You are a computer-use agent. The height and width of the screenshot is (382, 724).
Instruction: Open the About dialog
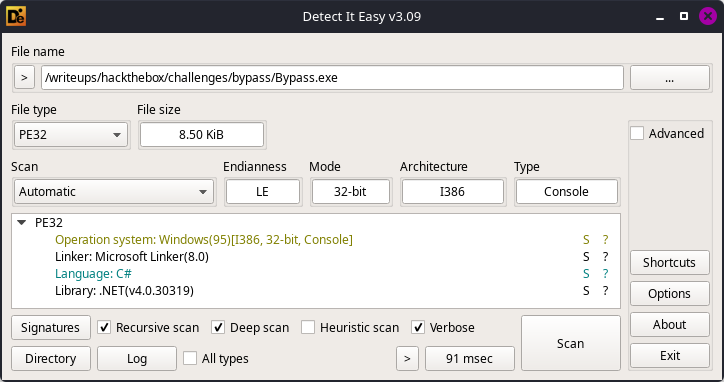(x=670, y=324)
